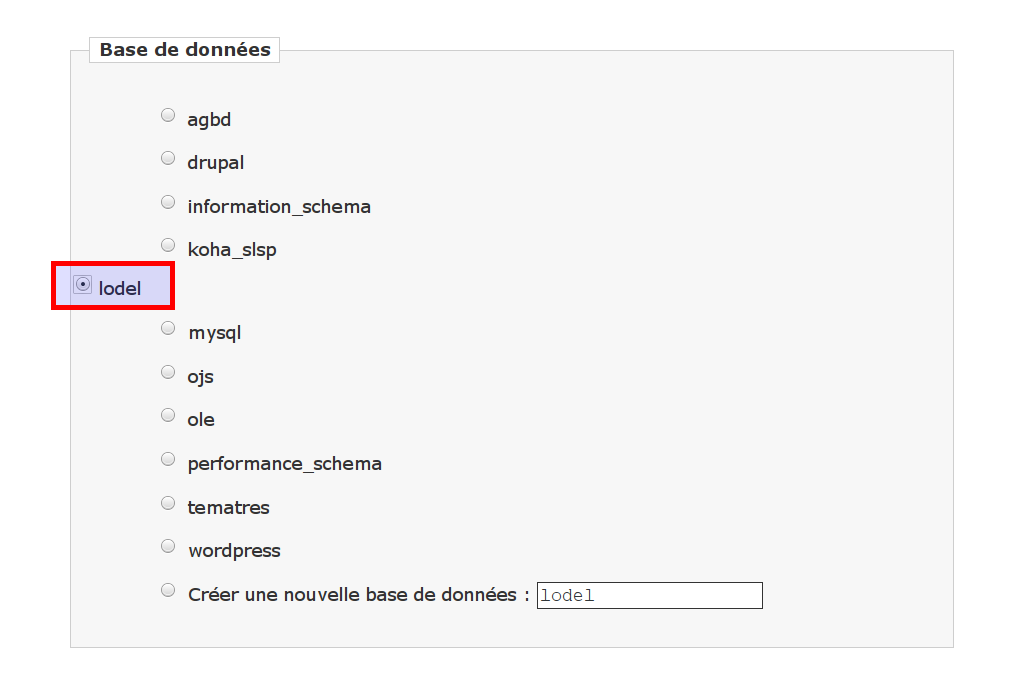Viewport: 1032px width, 685px height.
Task: Select the wordpress radio button
Action: click(x=168, y=546)
